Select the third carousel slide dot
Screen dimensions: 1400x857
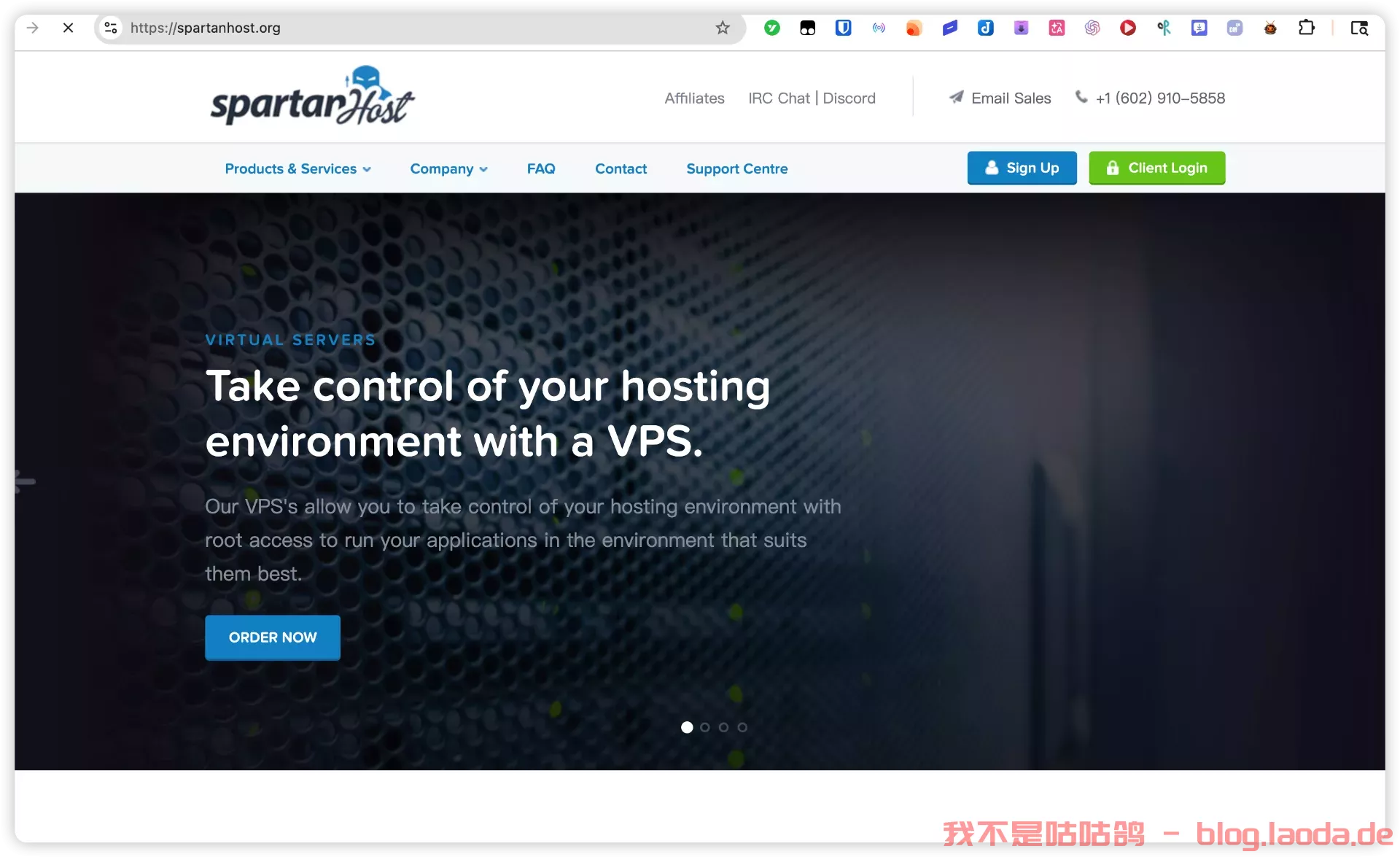coord(723,727)
